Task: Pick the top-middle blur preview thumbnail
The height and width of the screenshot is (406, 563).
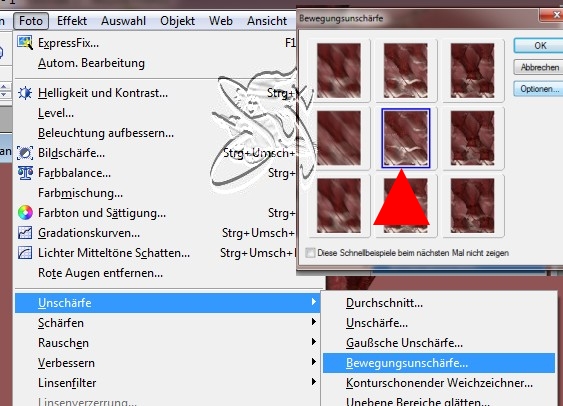Action: pyautogui.click(x=405, y=70)
